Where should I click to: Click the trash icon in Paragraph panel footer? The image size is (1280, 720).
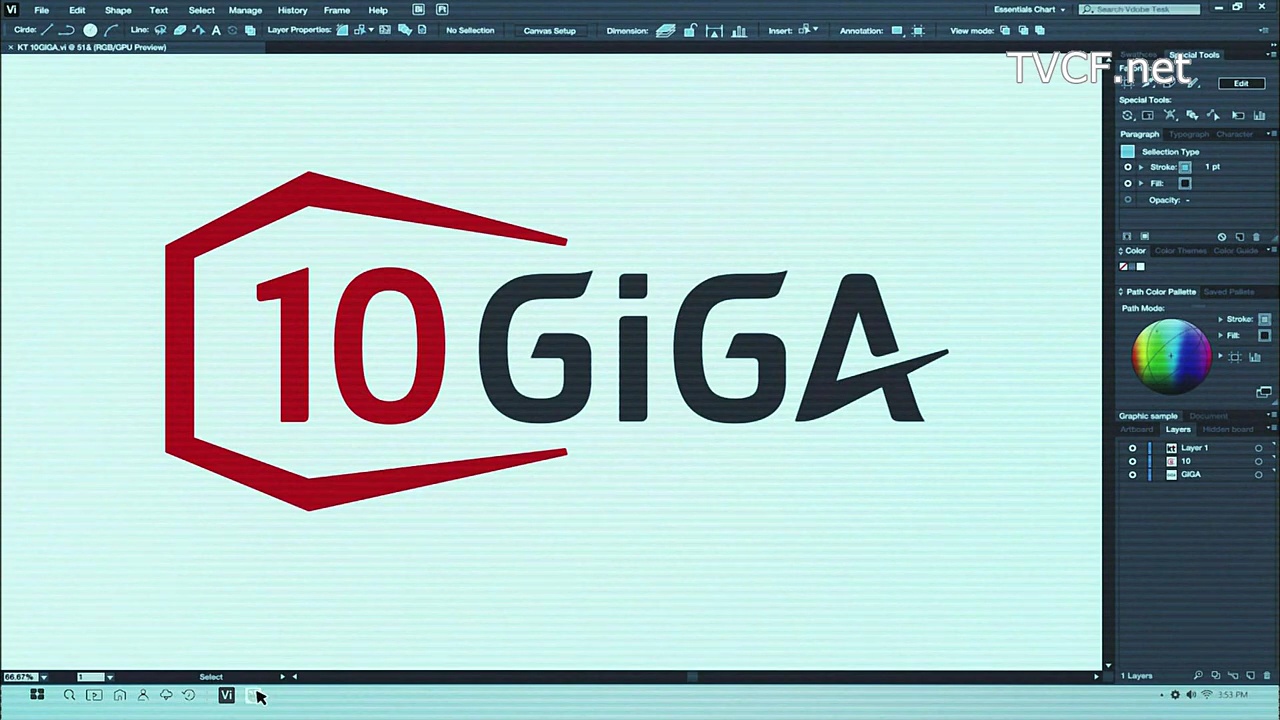1256,237
